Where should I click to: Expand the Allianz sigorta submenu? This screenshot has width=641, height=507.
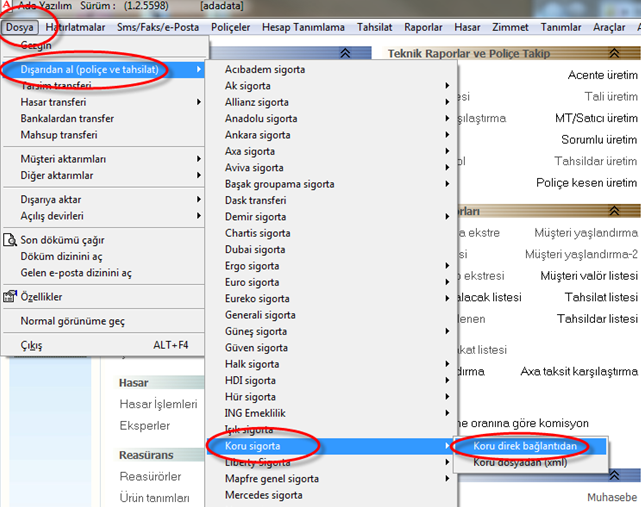click(258, 102)
